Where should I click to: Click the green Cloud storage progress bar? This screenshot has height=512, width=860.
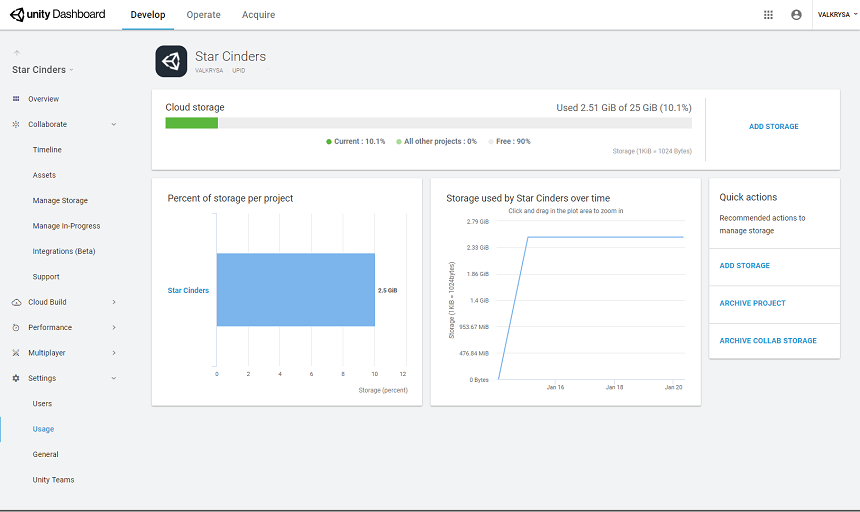pyautogui.click(x=191, y=123)
